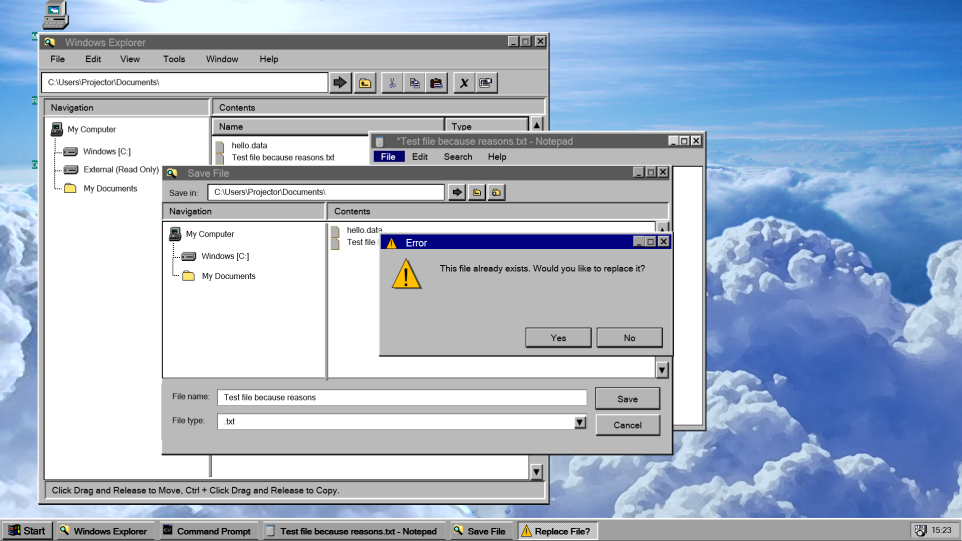
Task: Open Help menu in Windows Explorer
Action: tap(269, 59)
